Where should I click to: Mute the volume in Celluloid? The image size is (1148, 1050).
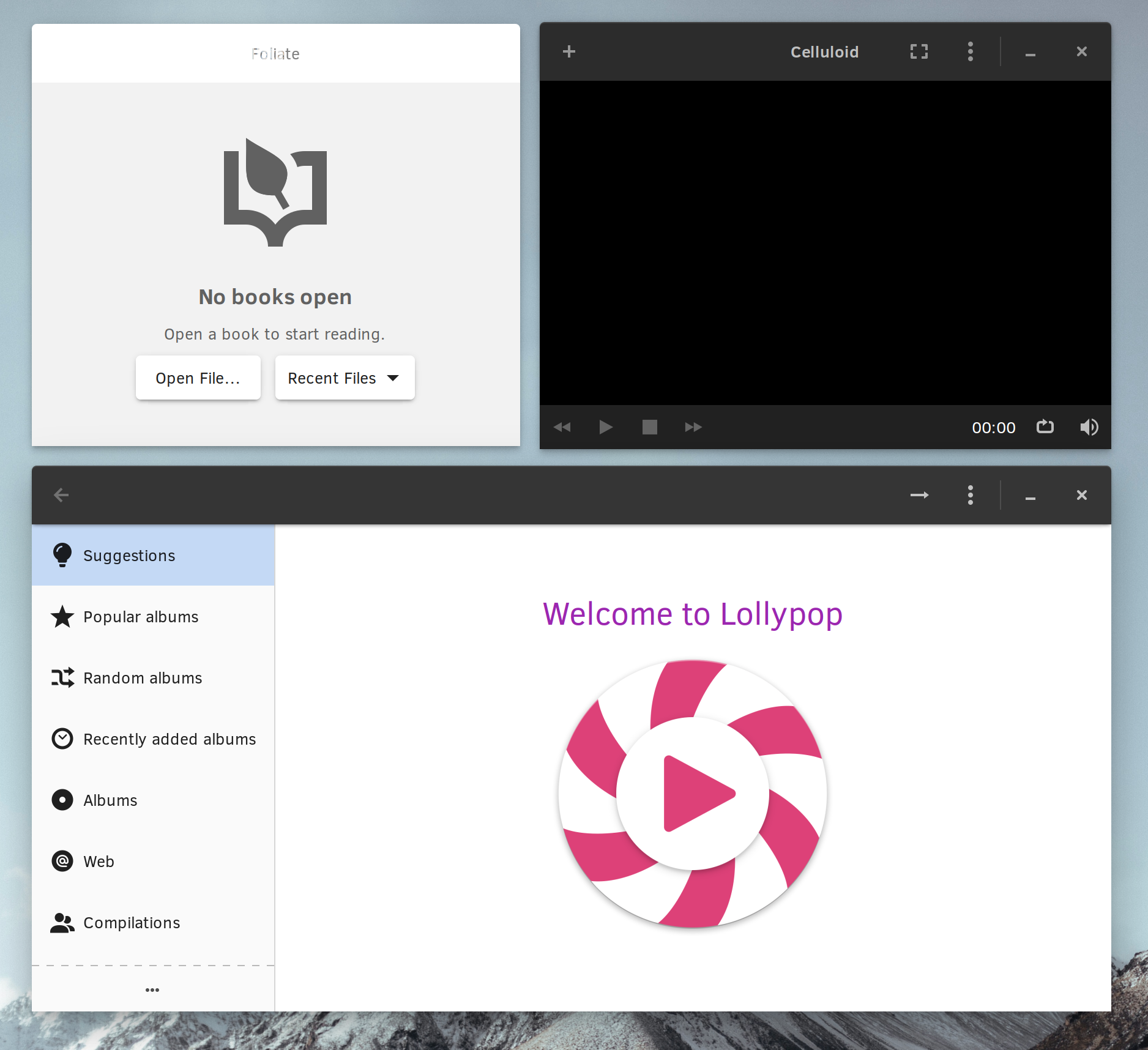coord(1089,427)
